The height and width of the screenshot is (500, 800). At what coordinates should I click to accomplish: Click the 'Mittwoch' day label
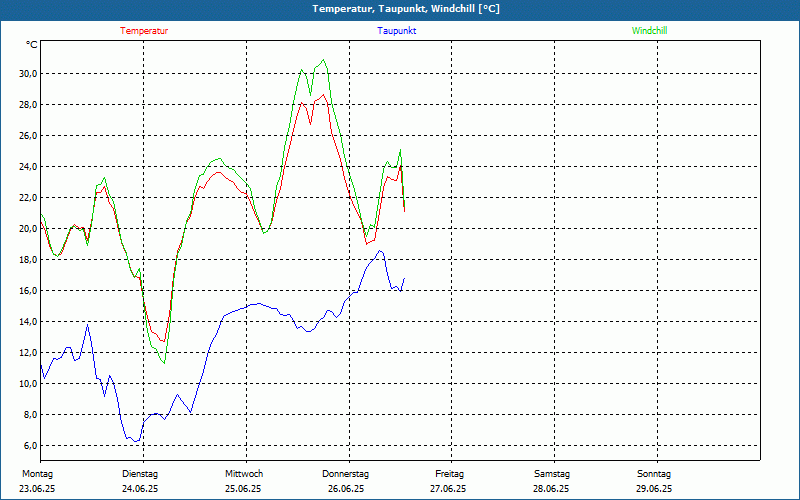coord(244,474)
